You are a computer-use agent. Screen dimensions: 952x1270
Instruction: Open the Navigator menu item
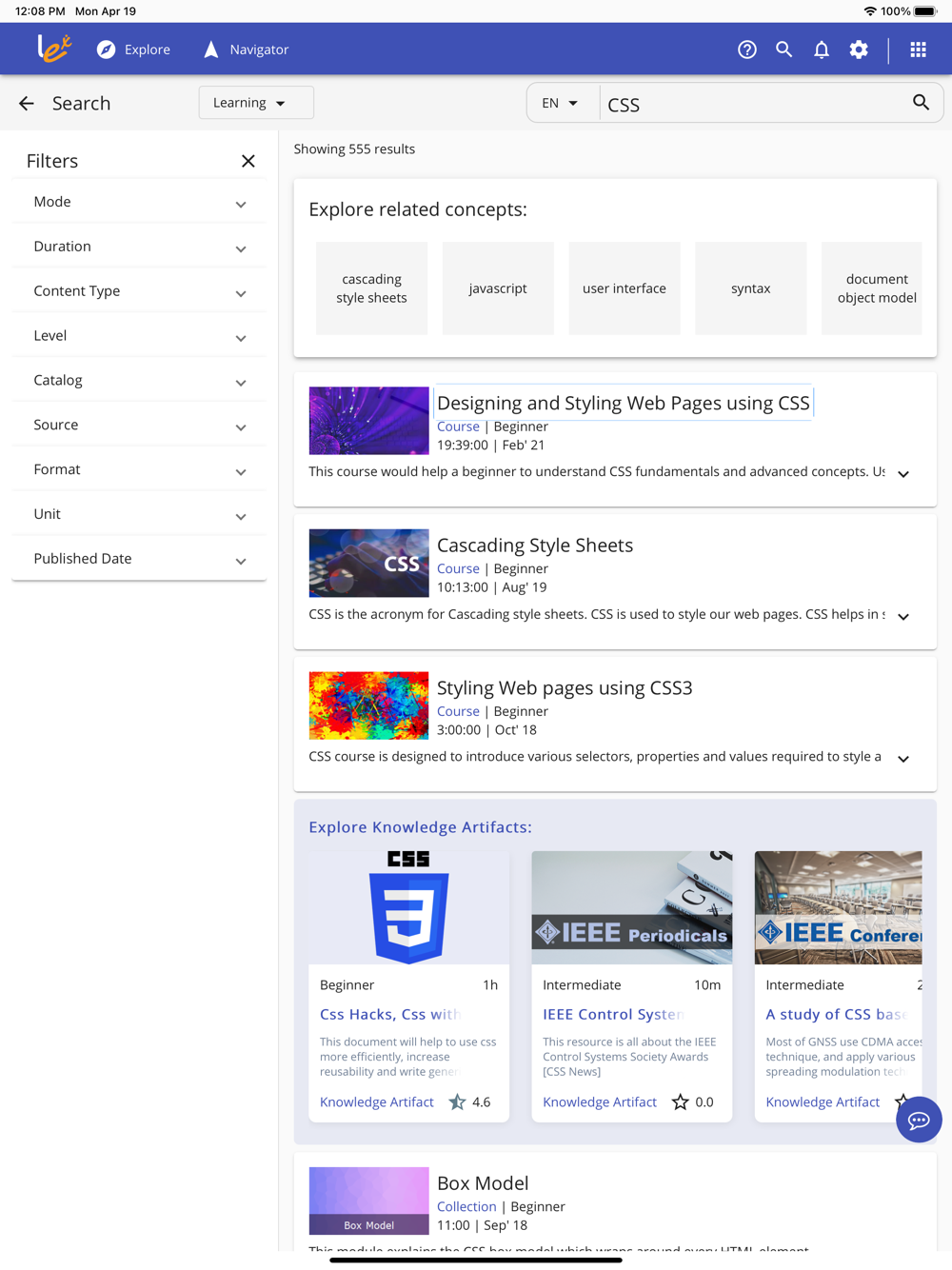[246, 50]
